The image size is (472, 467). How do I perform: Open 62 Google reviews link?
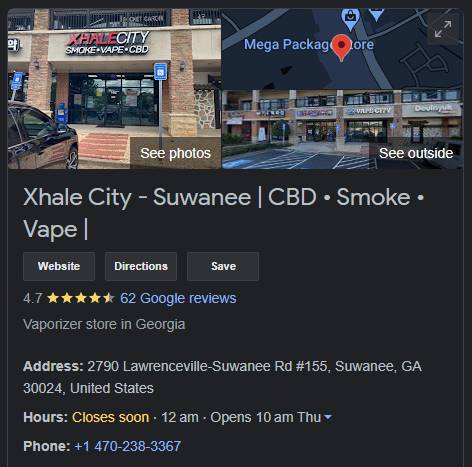point(178,298)
